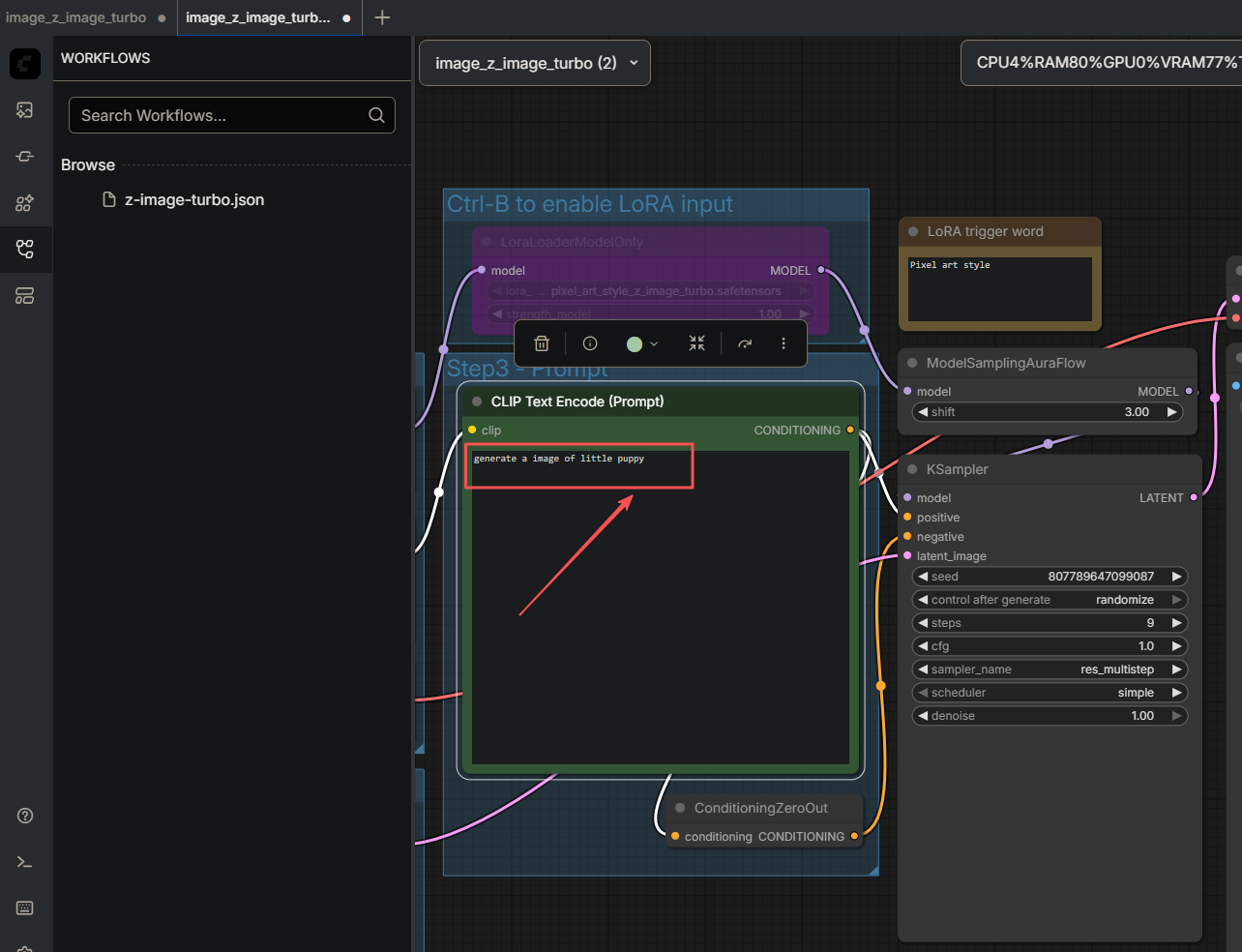1242x952 pixels.
Task: Open the Templates sidebar icon
Action: click(x=25, y=295)
